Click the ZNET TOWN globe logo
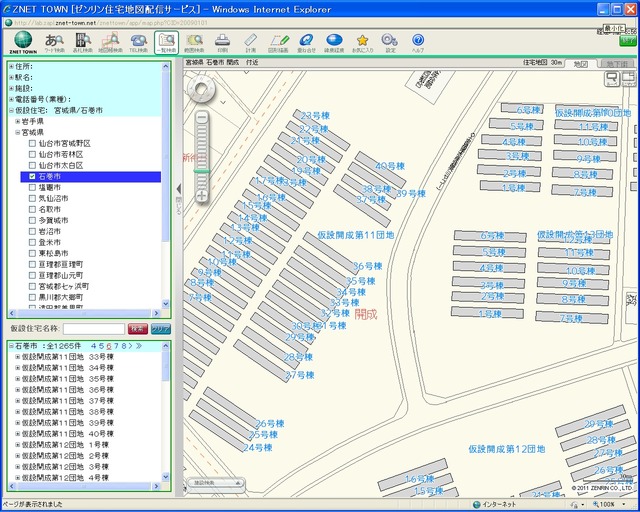Screen dimensions: 640x512 23,42
